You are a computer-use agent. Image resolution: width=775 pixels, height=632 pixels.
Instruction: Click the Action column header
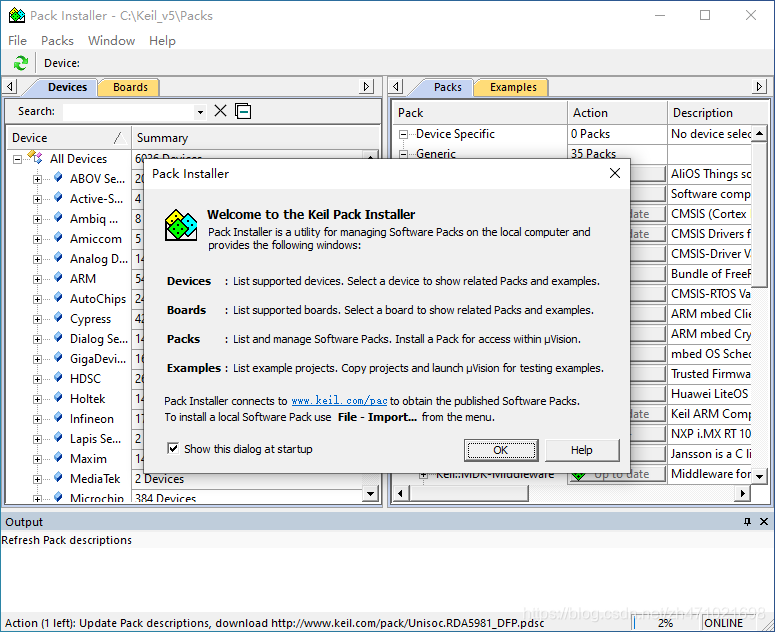coord(617,113)
